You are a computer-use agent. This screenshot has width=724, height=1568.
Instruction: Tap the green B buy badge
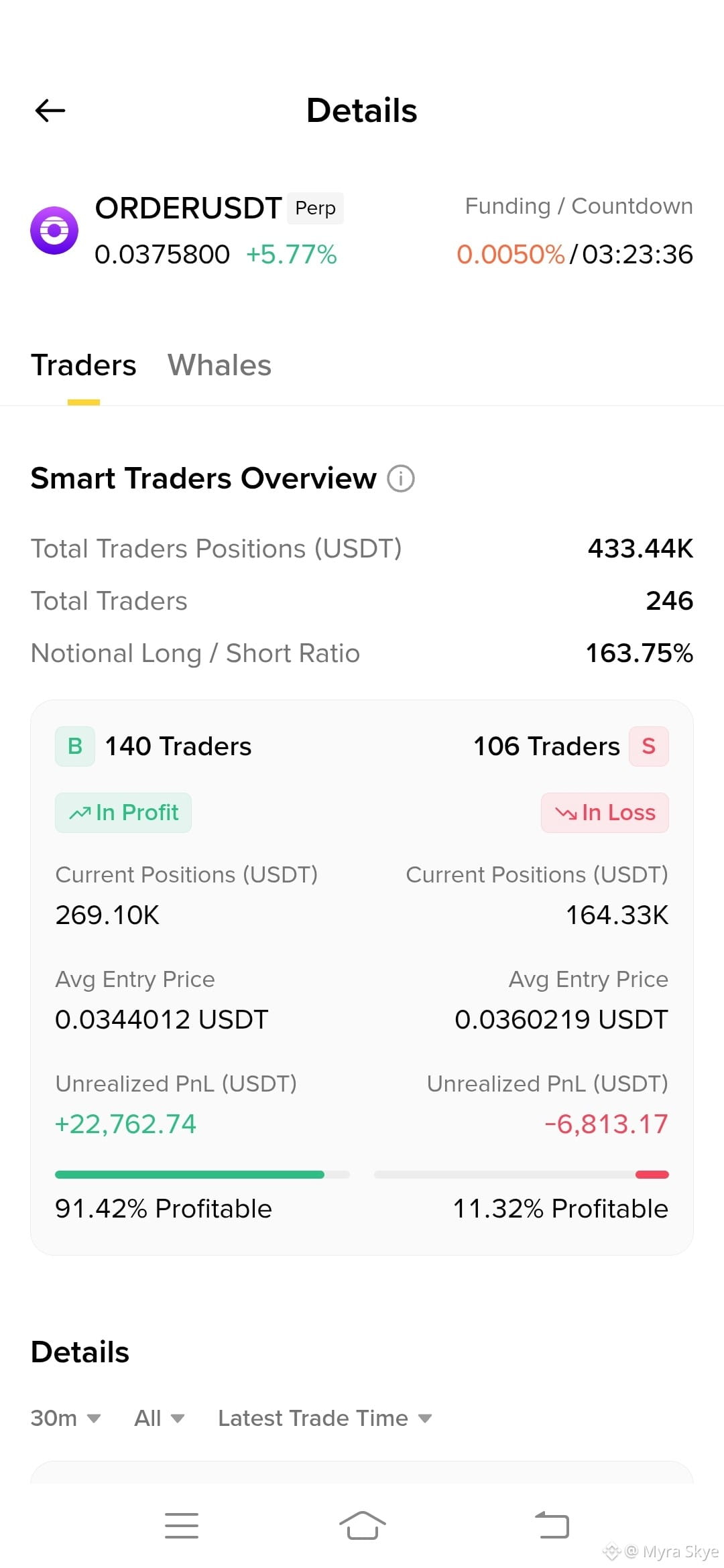[75, 746]
